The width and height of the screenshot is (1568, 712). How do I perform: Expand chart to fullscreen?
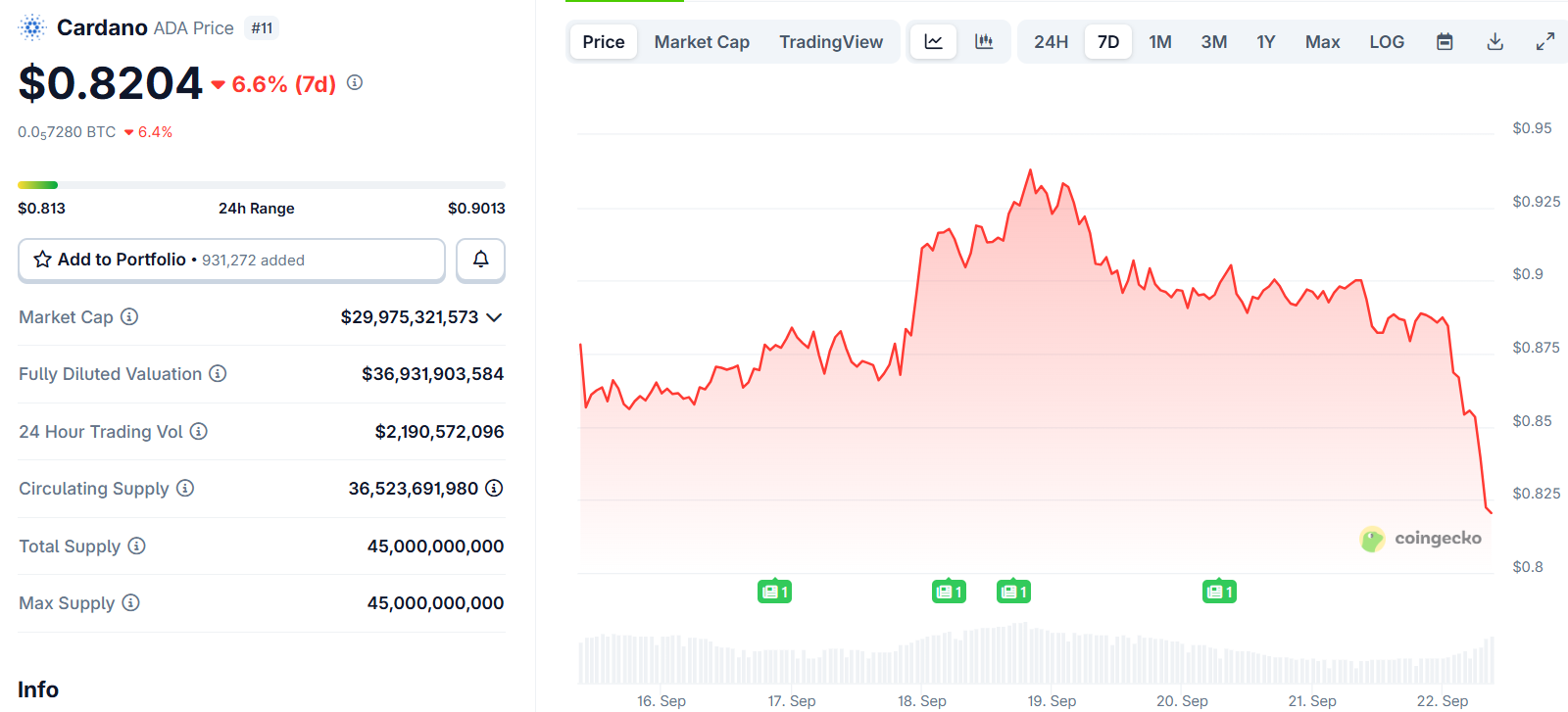(1545, 42)
